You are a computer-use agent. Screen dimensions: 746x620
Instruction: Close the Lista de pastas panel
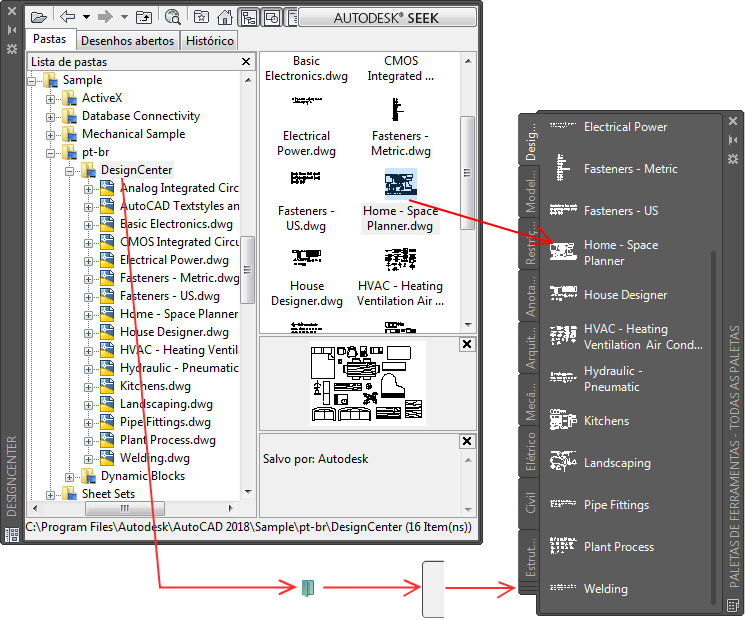(x=246, y=61)
